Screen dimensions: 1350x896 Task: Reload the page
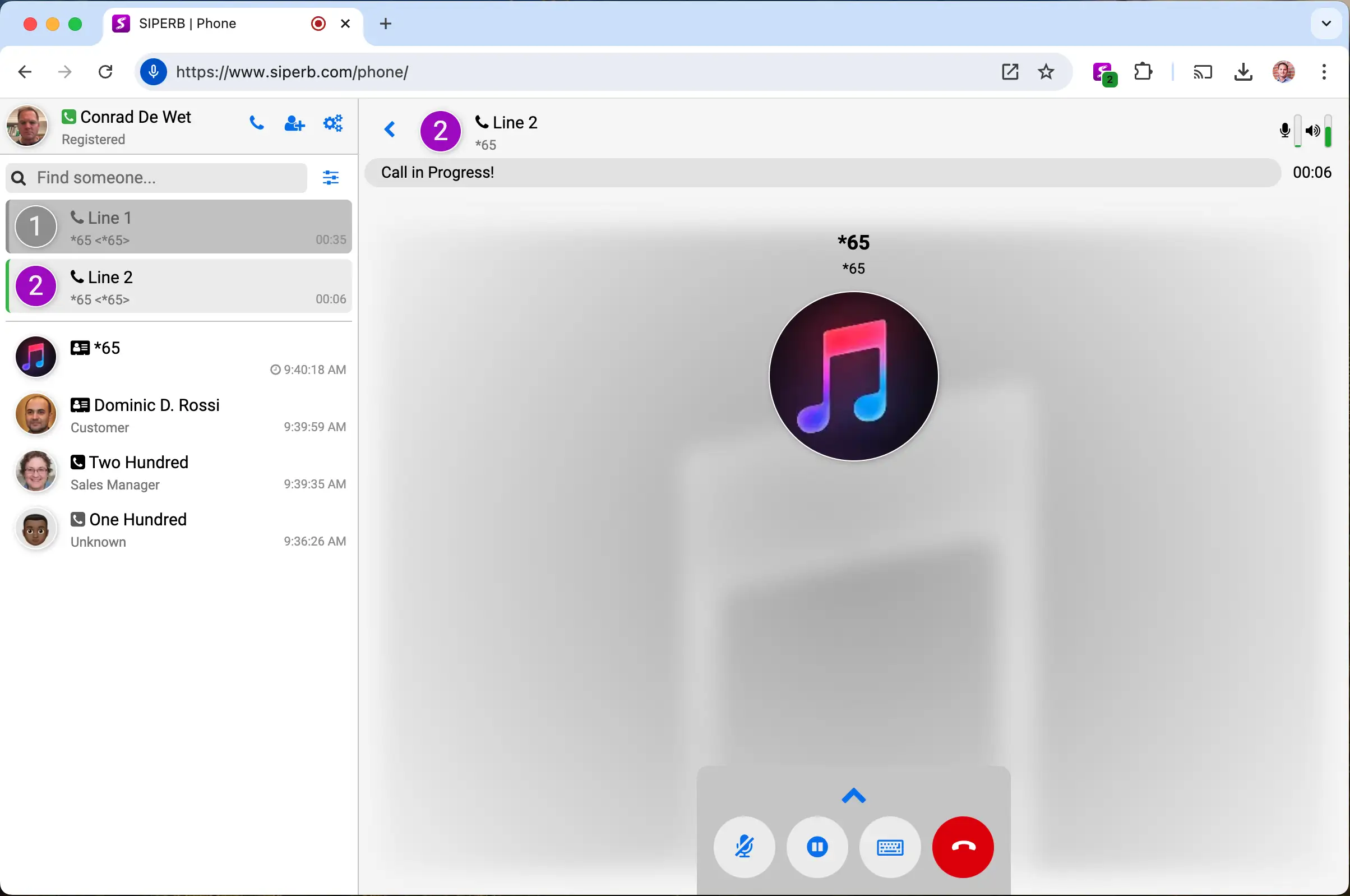106,72
